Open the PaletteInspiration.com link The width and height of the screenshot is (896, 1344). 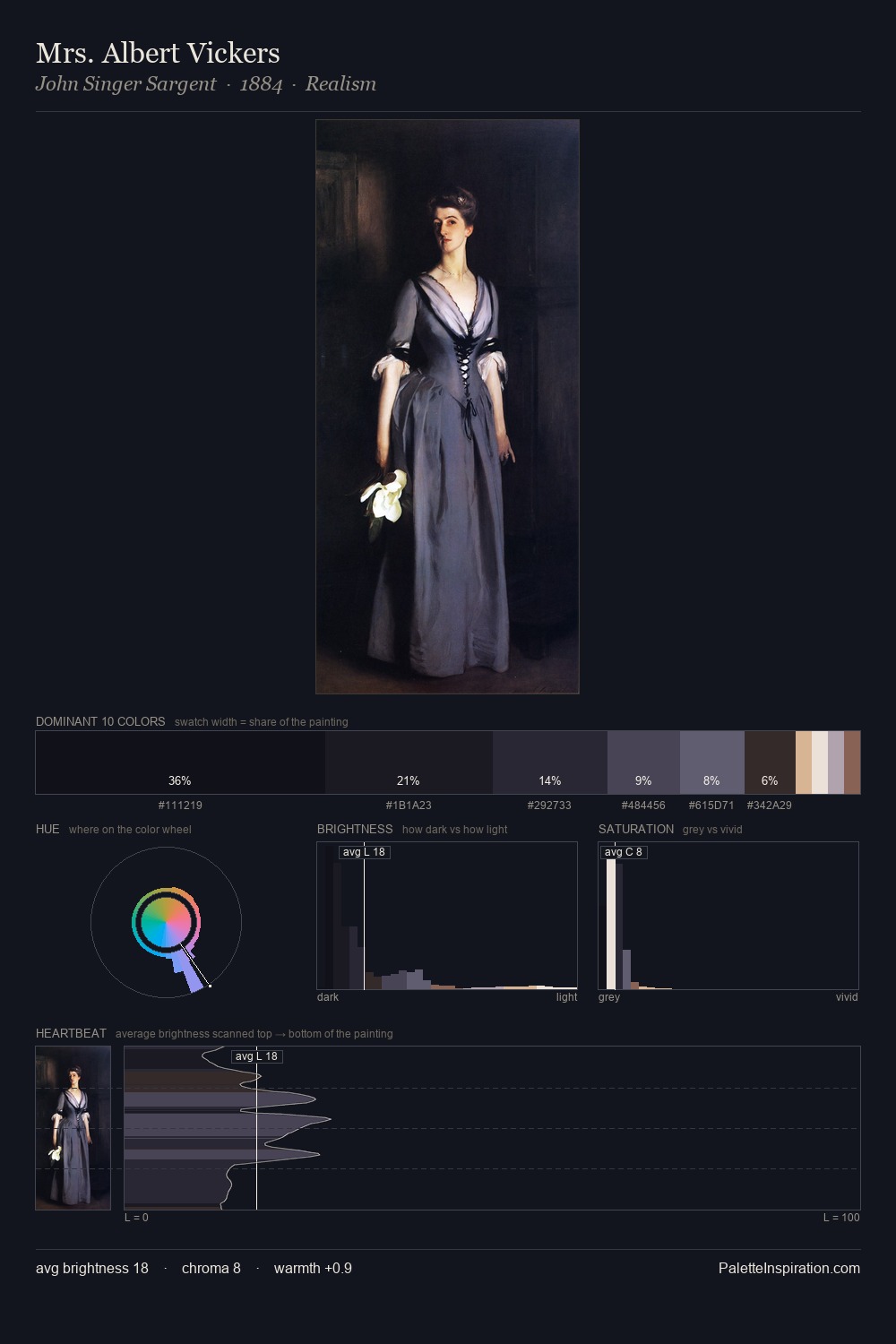click(789, 1268)
